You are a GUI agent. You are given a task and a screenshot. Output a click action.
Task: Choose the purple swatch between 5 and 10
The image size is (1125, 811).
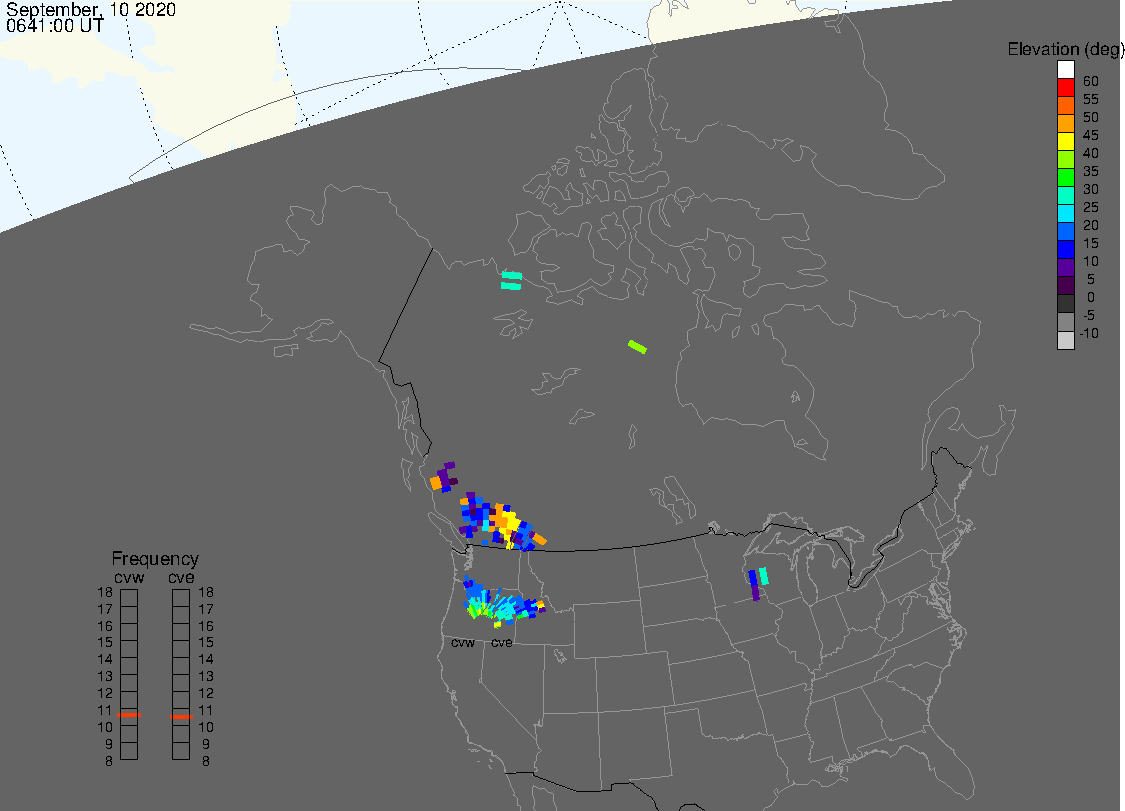(x=1065, y=267)
